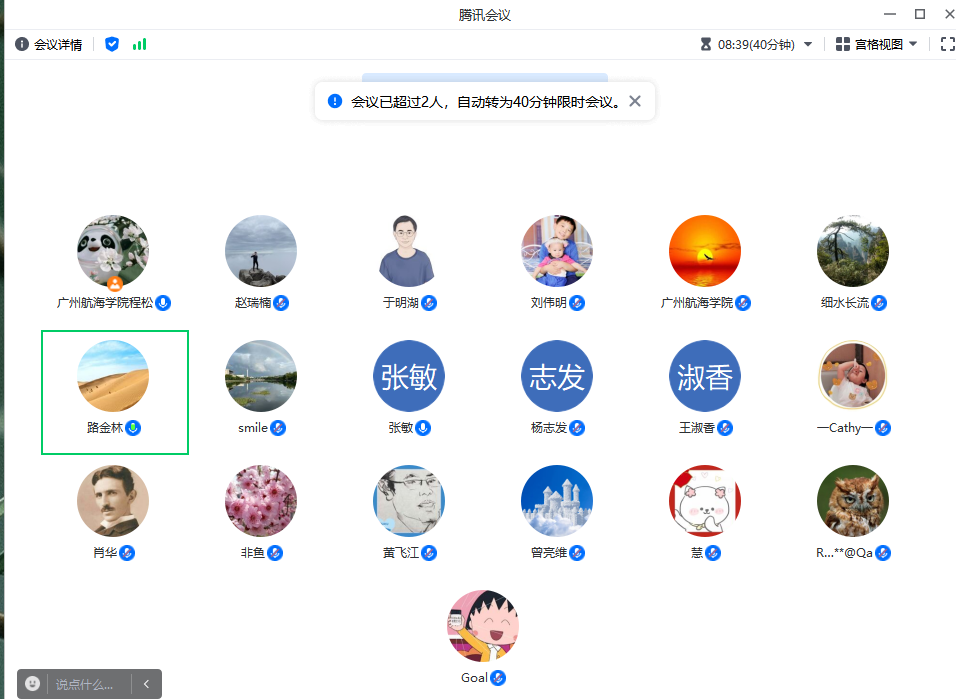Screen dimensions: 956x699
Task: Dismiss the 40-minute limit notification
Action: 634,101
